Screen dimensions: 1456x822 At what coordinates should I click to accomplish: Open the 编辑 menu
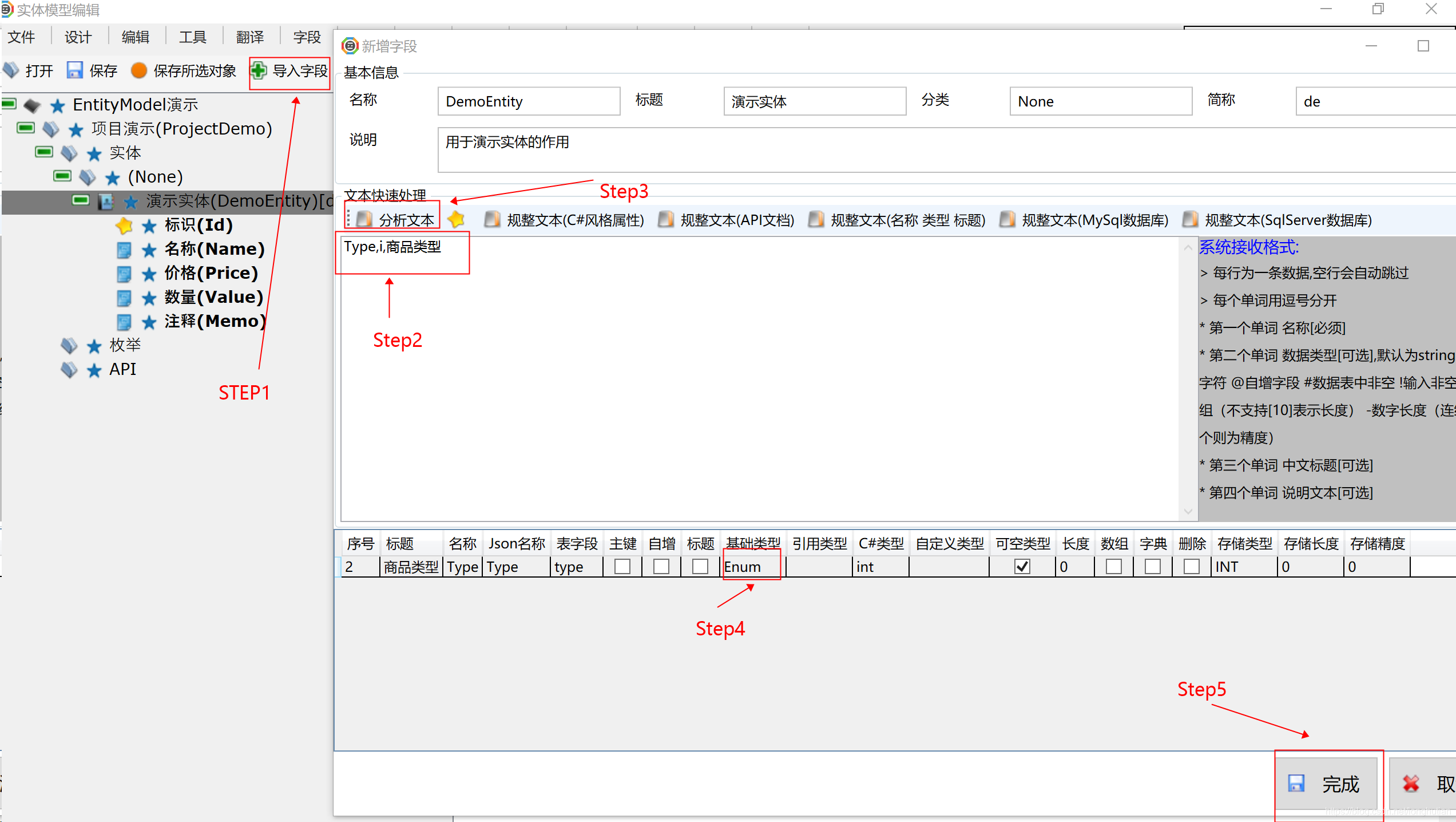tap(136, 37)
